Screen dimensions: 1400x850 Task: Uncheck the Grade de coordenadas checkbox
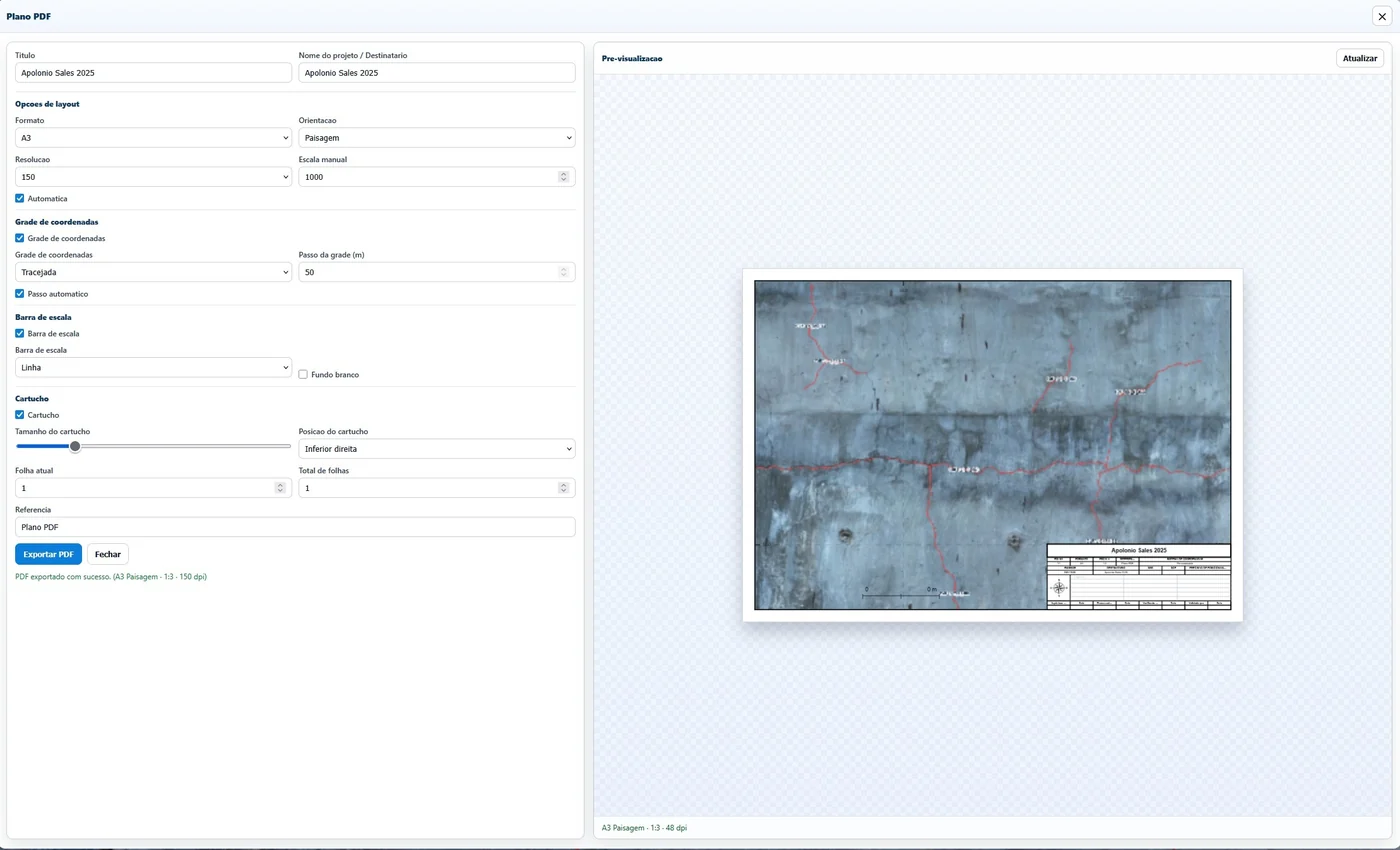20,238
